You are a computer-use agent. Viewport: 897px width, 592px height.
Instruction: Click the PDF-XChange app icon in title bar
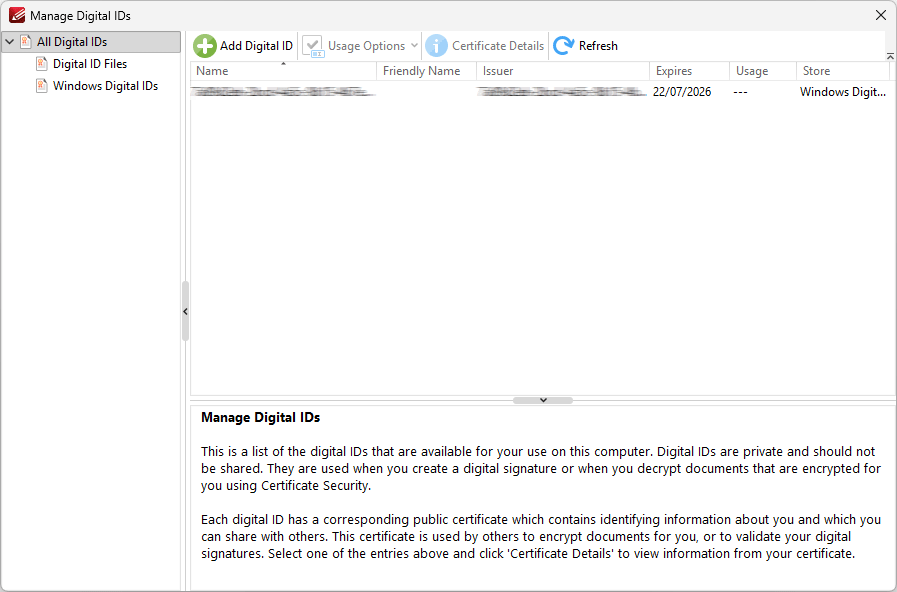tap(17, 15)
